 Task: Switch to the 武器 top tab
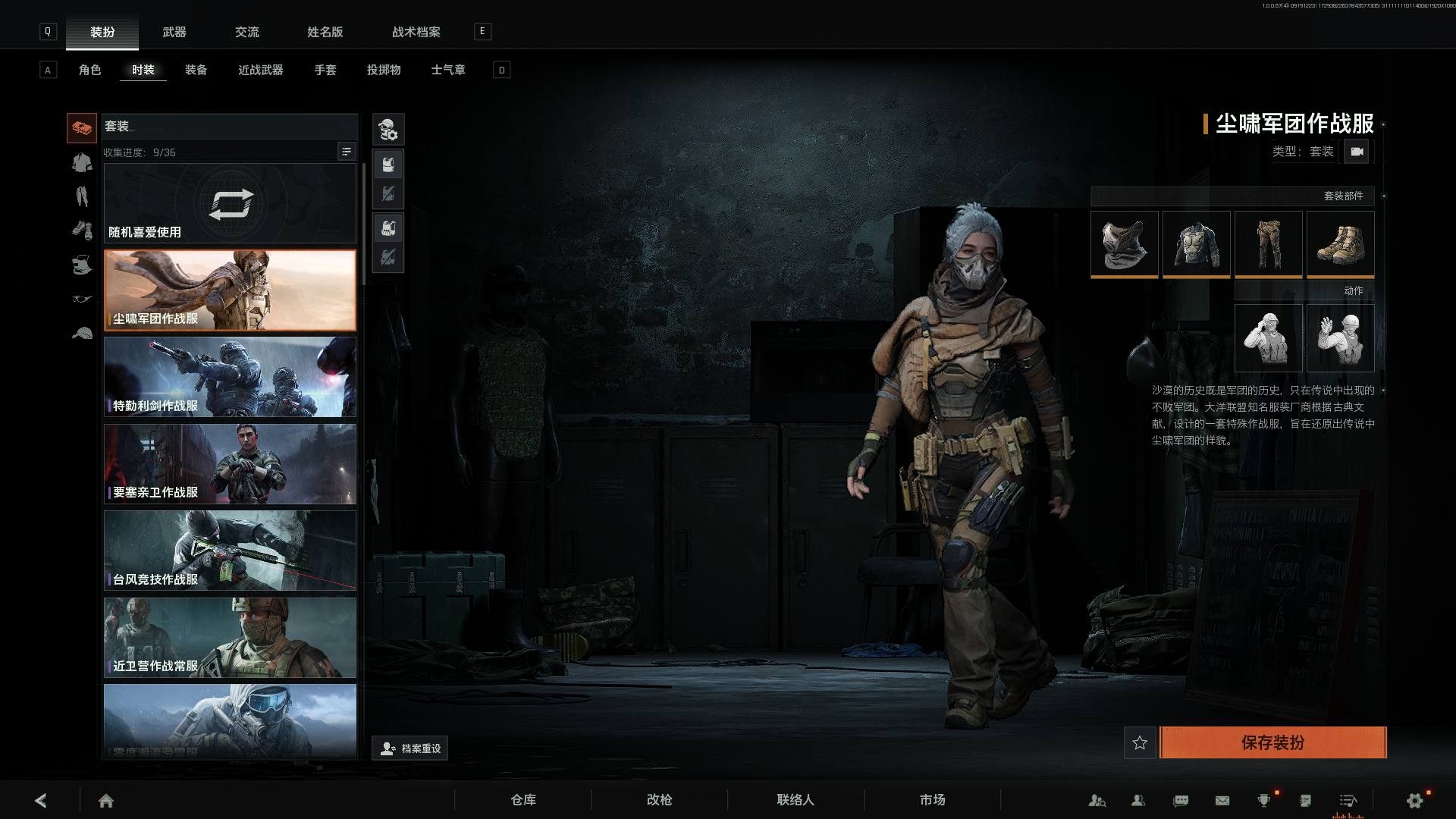pyautogui.click(x=174, y=32)
